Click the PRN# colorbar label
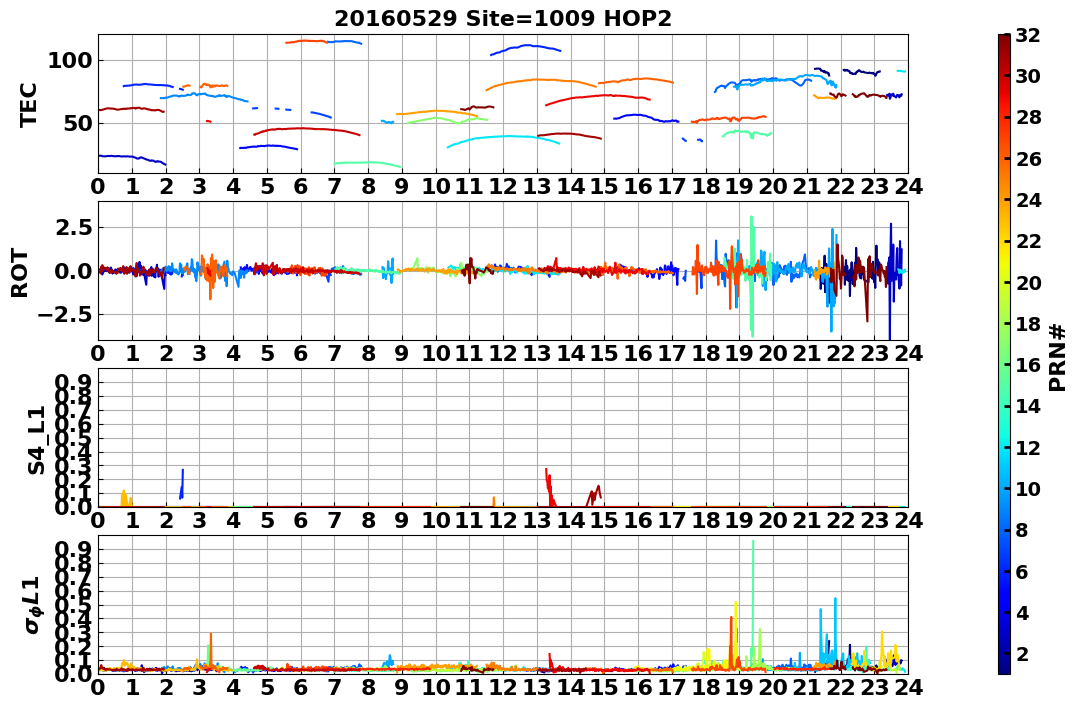The height and width of the screenshot is (709, 1077). tap(1057, 357)
